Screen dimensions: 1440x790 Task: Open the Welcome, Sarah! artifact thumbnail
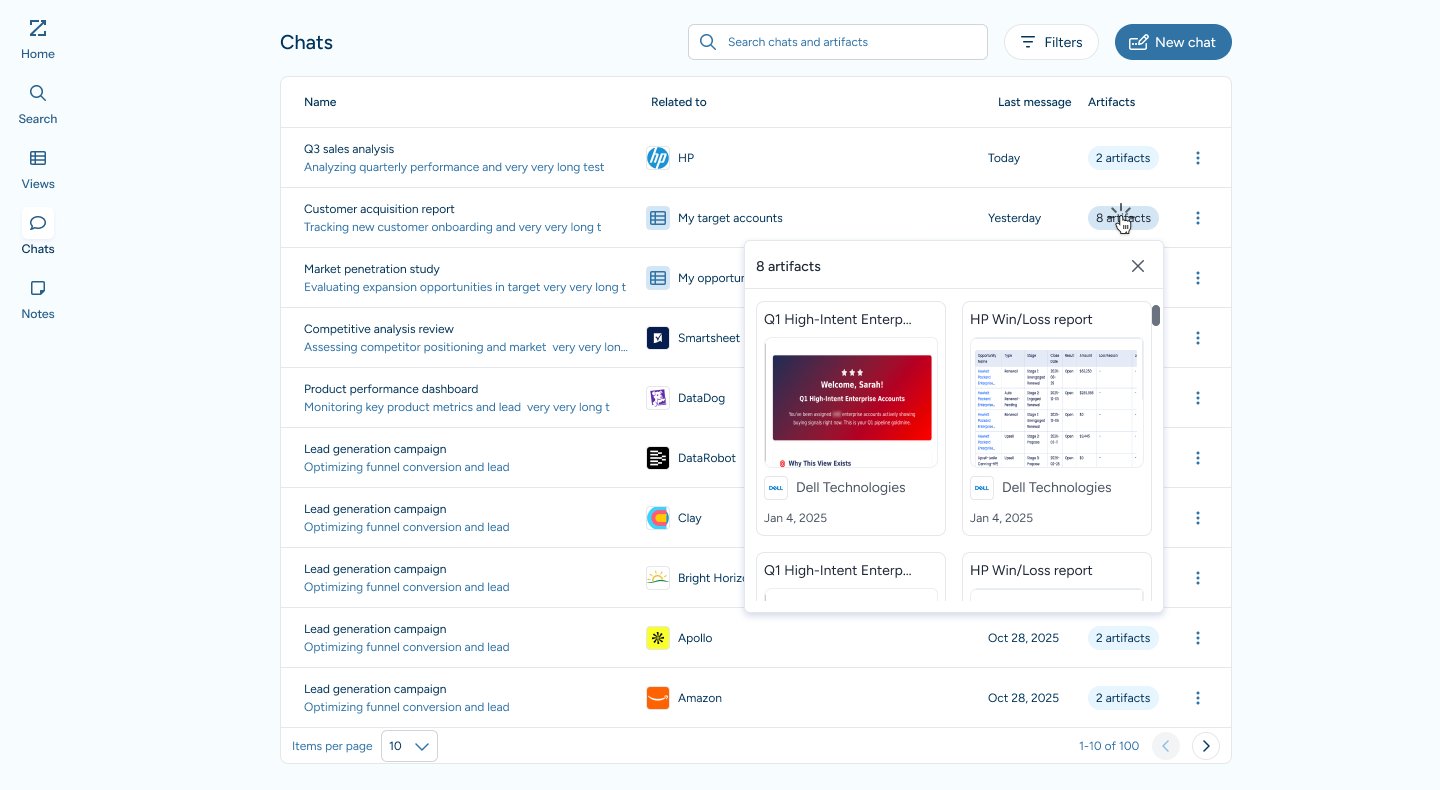click(x=851, y=402)
